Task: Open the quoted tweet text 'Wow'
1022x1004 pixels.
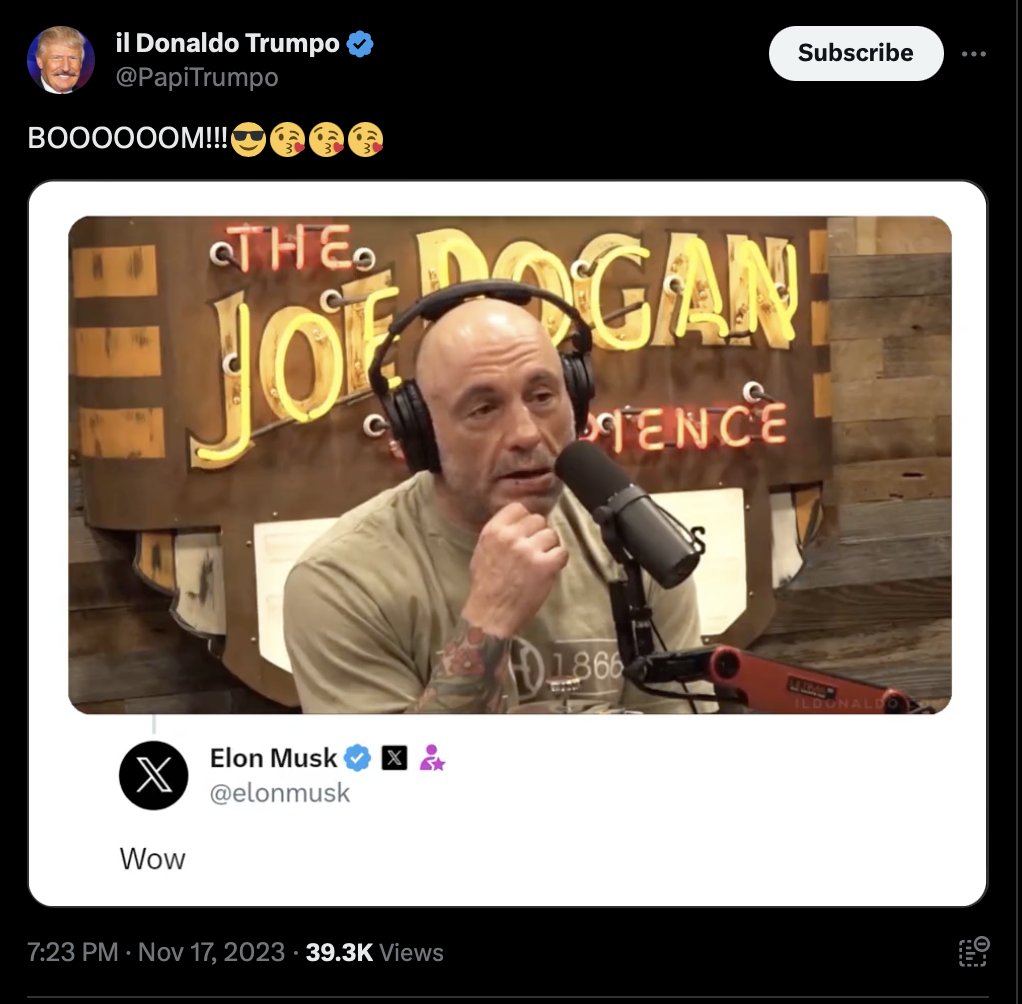Action: (x=153, y=859)
